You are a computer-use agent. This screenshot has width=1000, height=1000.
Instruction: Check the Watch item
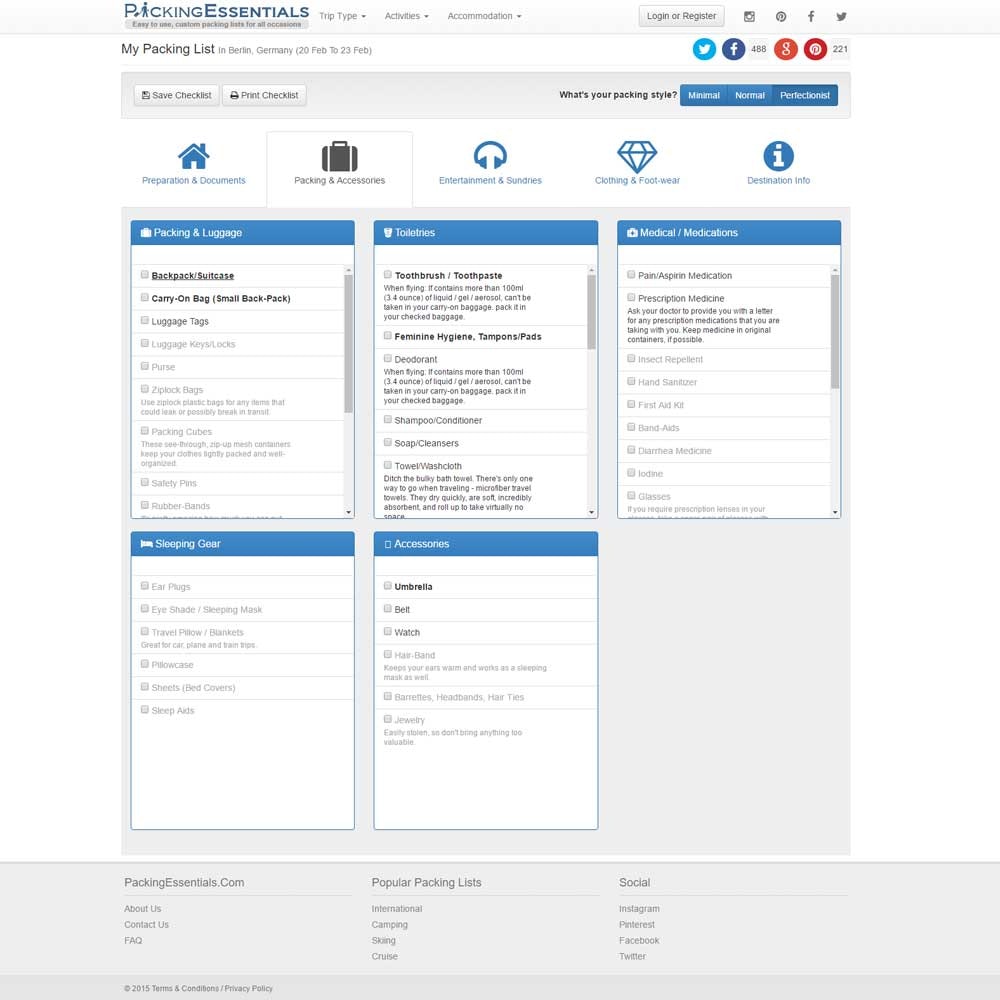tap(388, 631)
